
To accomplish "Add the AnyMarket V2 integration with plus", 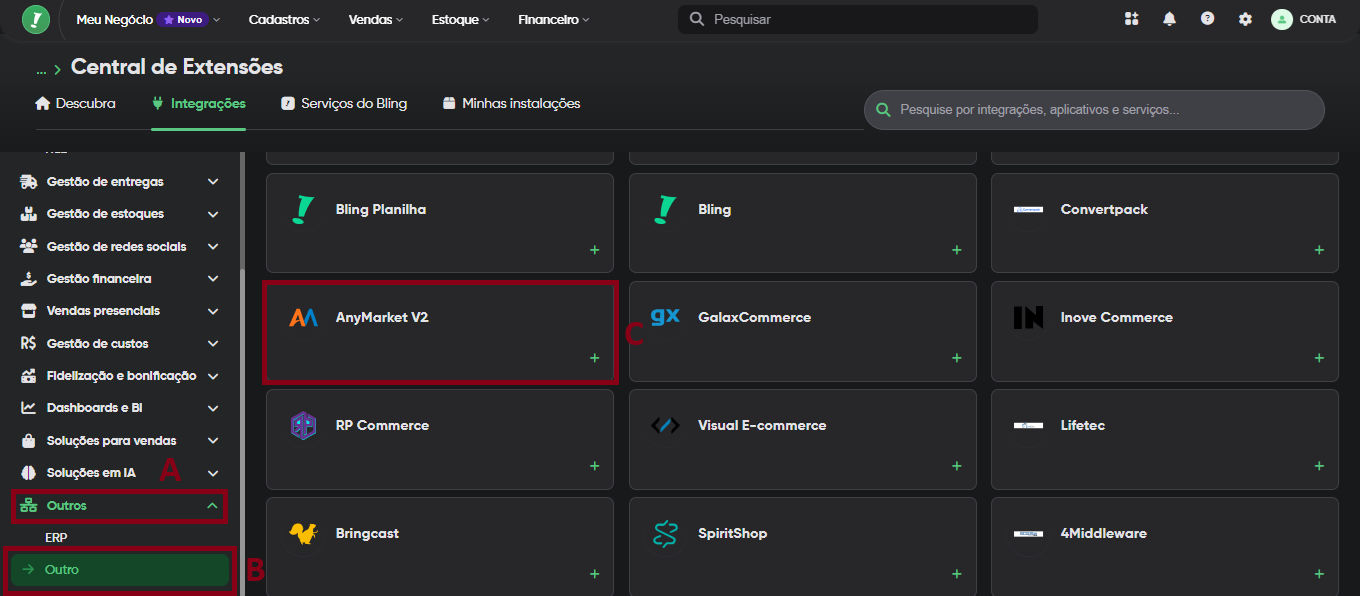I will pos(595,358).
